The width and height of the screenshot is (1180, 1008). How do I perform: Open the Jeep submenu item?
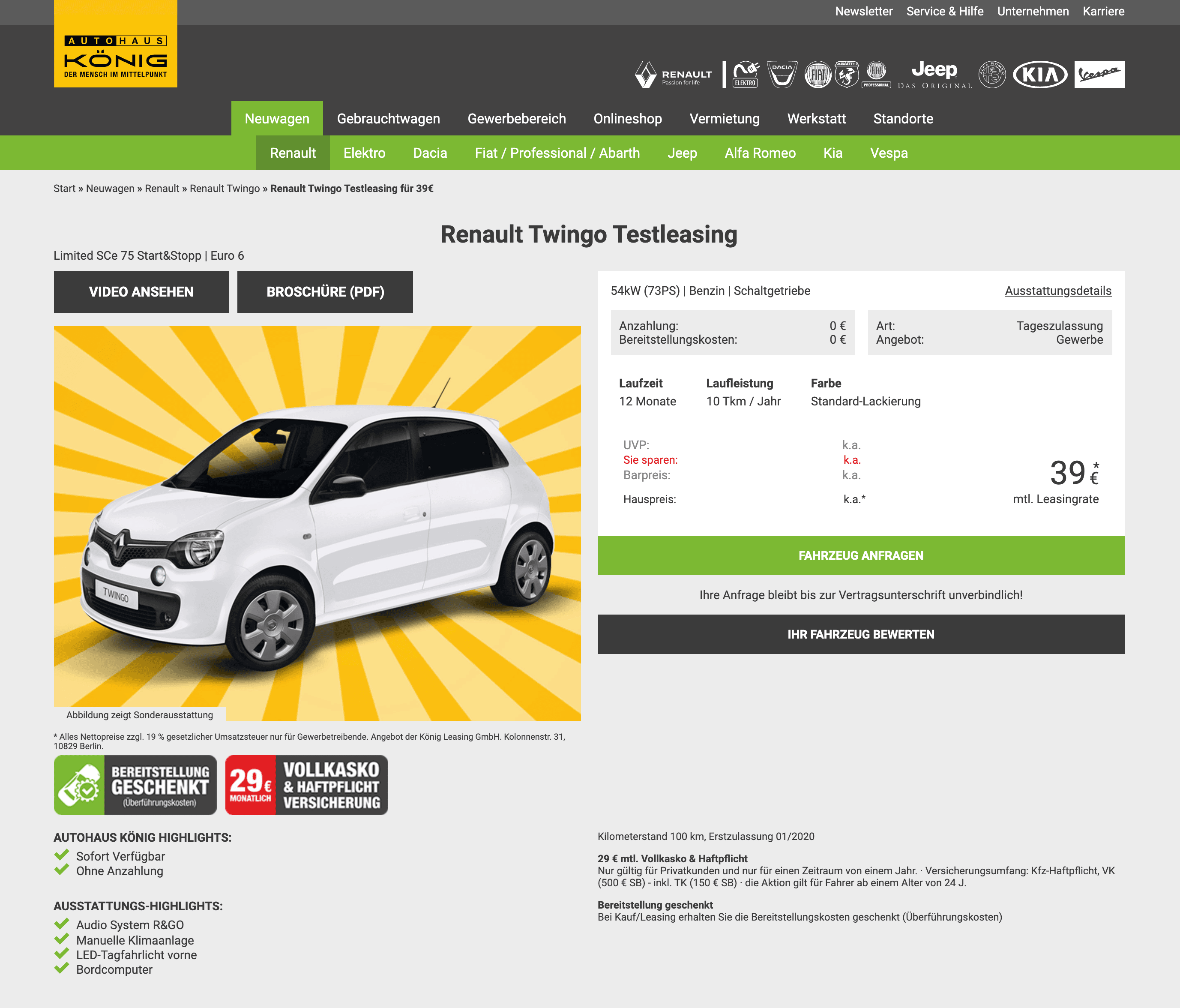pos(682,153)
